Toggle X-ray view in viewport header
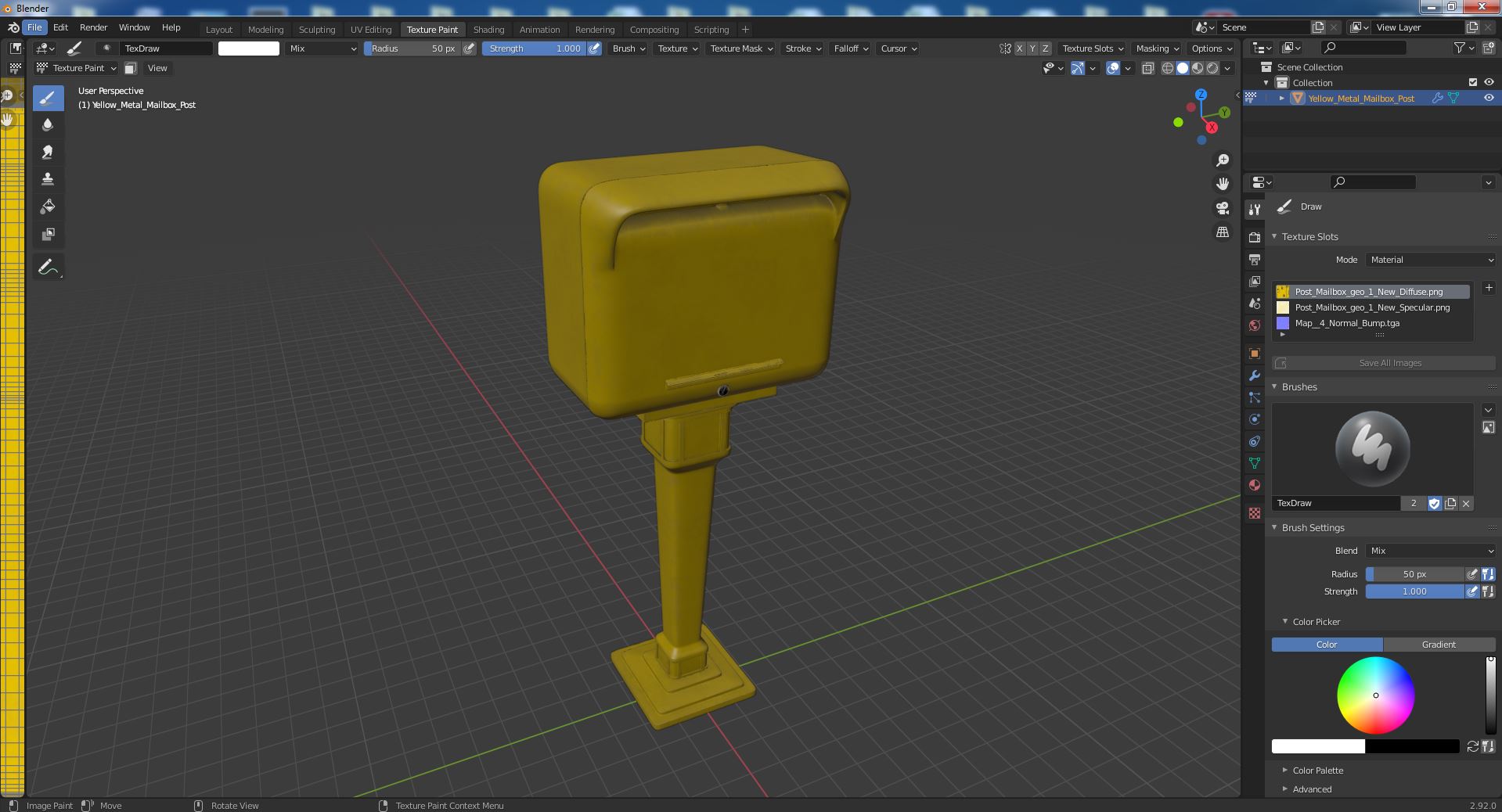Screen dimensions: 1502x812 pos(1148,68)
